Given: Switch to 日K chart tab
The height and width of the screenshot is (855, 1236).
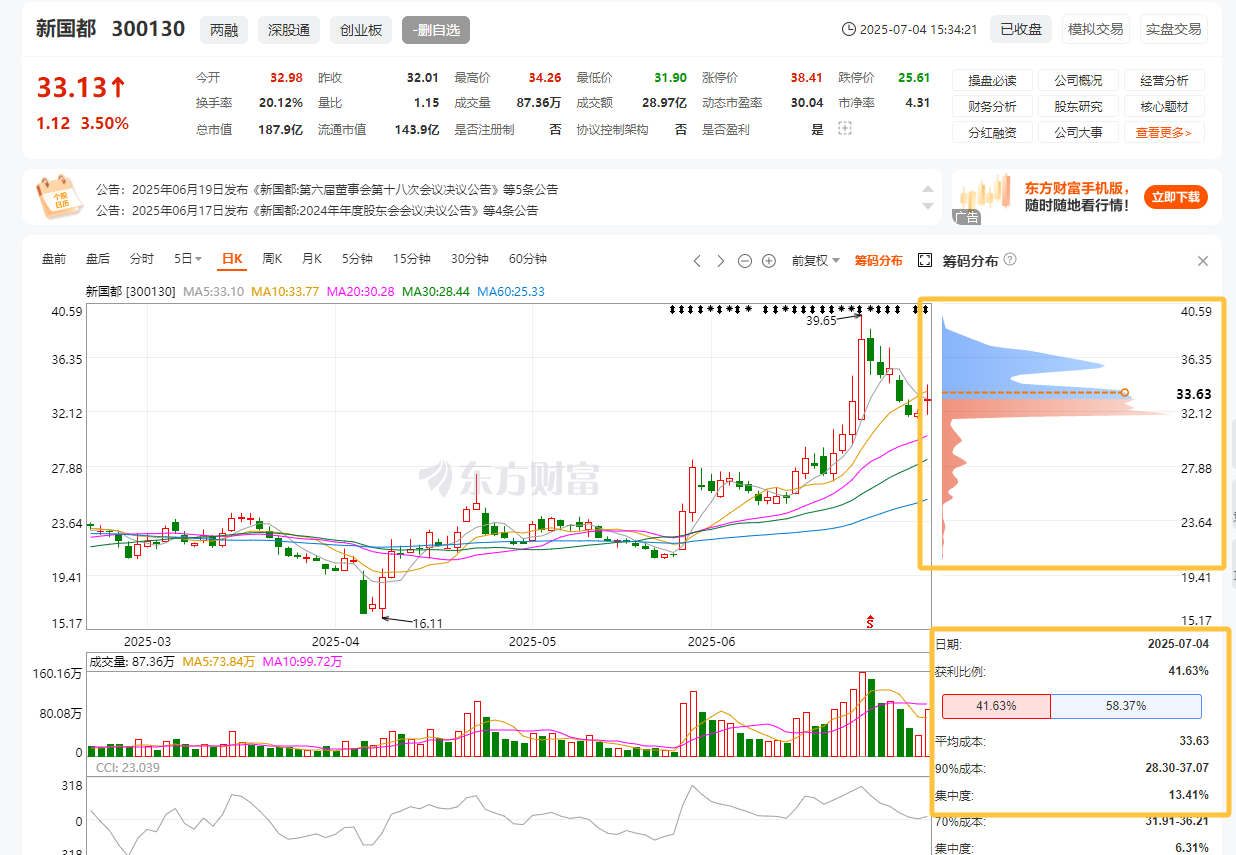Looking at the screenshot, I should (232, 259).
